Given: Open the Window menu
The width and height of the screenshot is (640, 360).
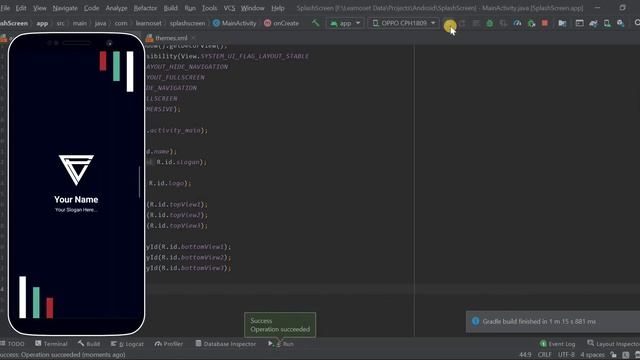Looking at the screenshot, I should click(252, 8).
